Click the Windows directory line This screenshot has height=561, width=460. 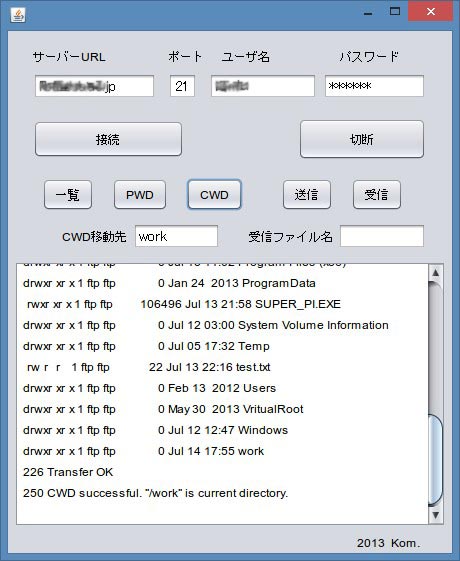point(155,430)
